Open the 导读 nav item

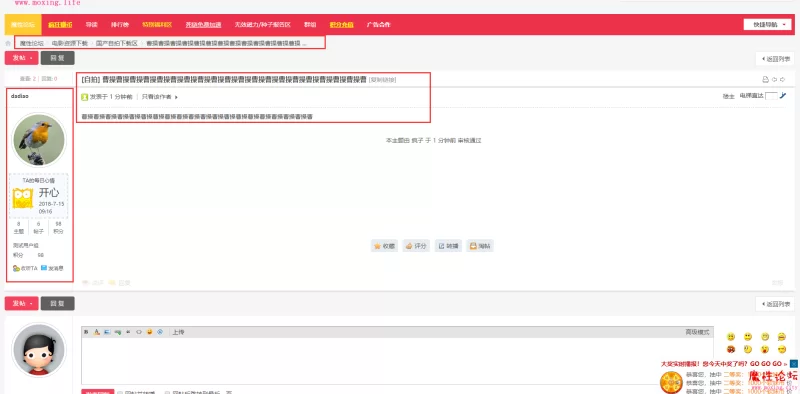pyautogui.click(x=91, y=24)
